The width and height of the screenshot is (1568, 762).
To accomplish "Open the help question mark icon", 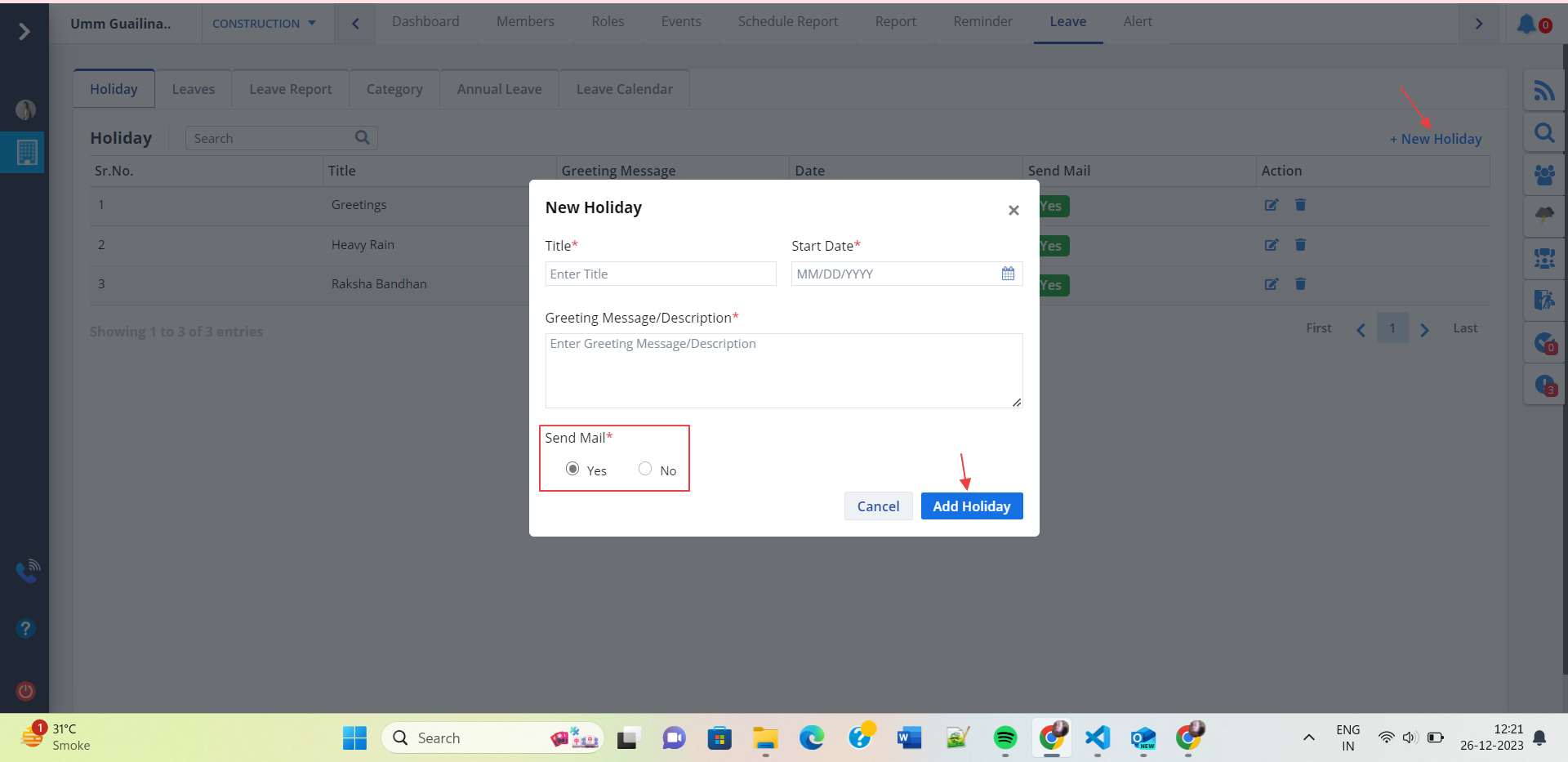I will 26,628.
